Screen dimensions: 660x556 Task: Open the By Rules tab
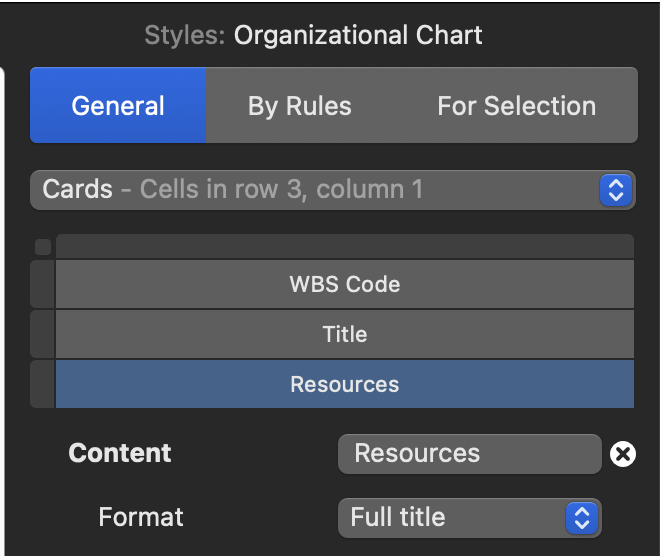tap(300, 105)
